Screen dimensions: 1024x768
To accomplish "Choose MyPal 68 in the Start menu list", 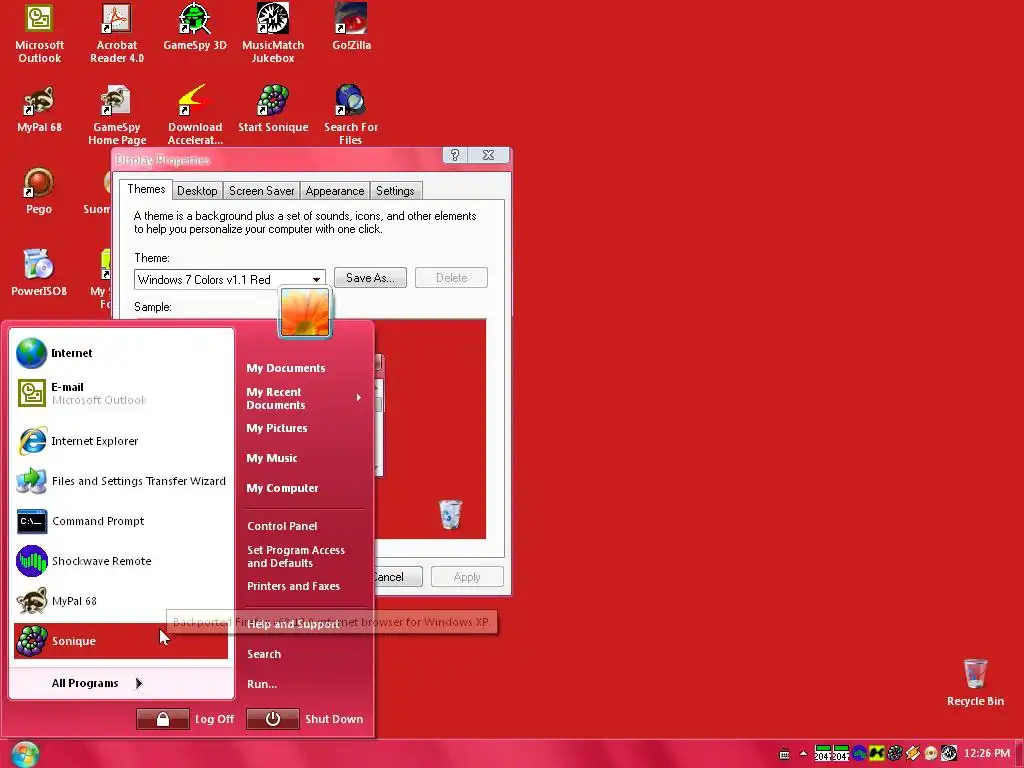I will (x=121, y=601).
